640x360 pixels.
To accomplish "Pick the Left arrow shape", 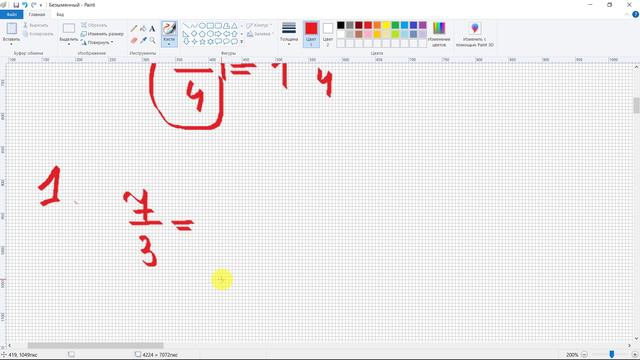I will click(x=226, y=34).
